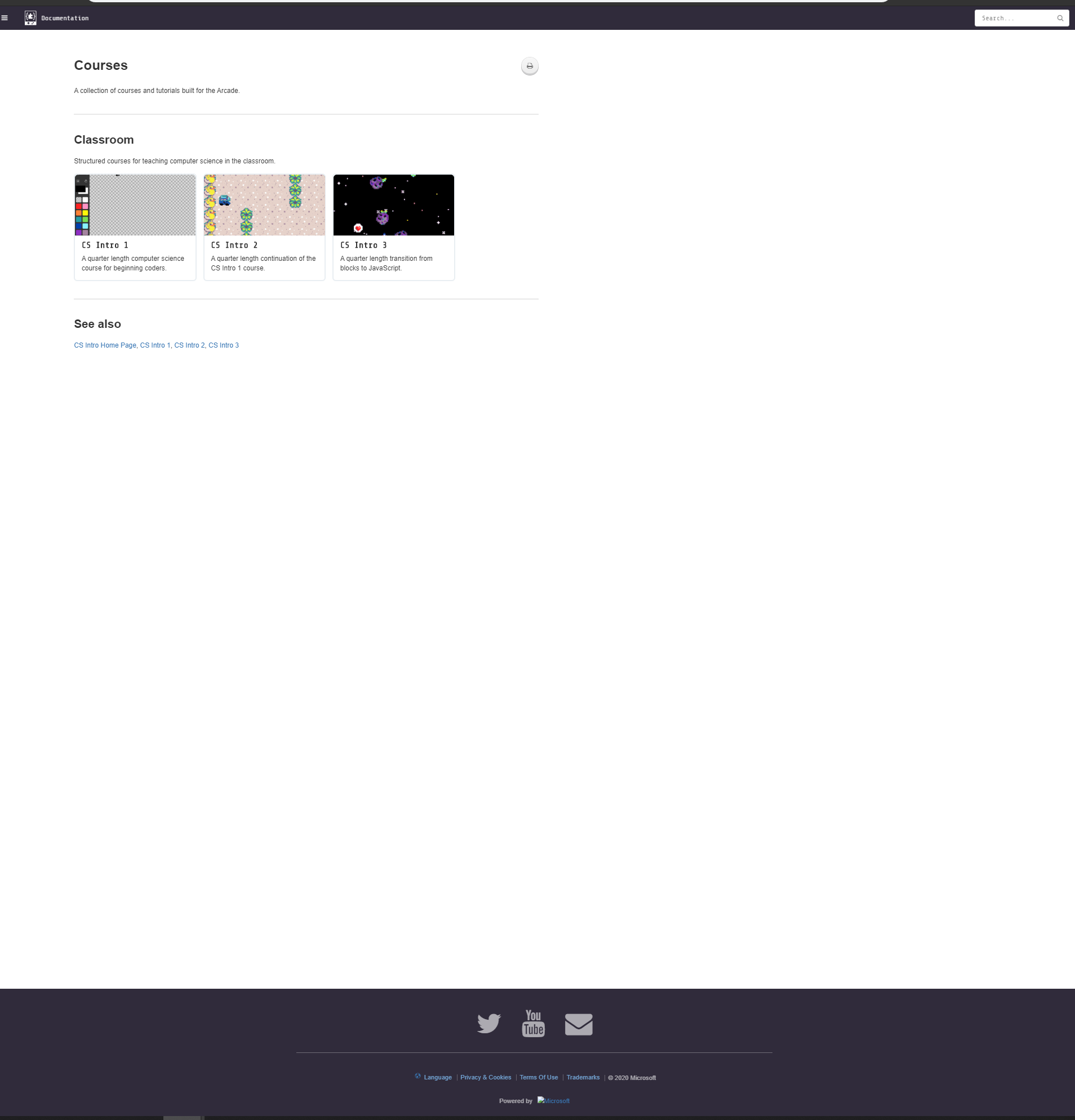Open the CS Intro 1 thumbnail
Image resolution: width=1075 pixels, height=1120 pixels.
135,205
